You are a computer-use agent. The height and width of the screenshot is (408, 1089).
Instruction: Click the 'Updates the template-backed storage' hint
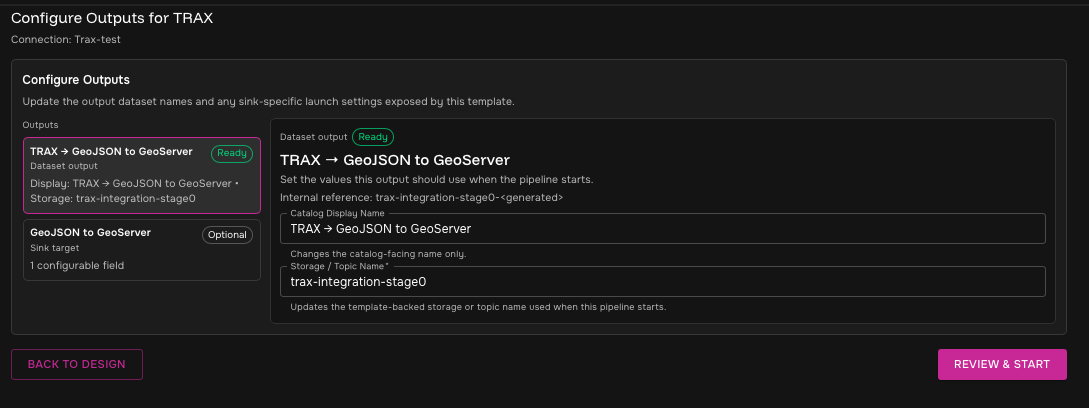[478, 307]
